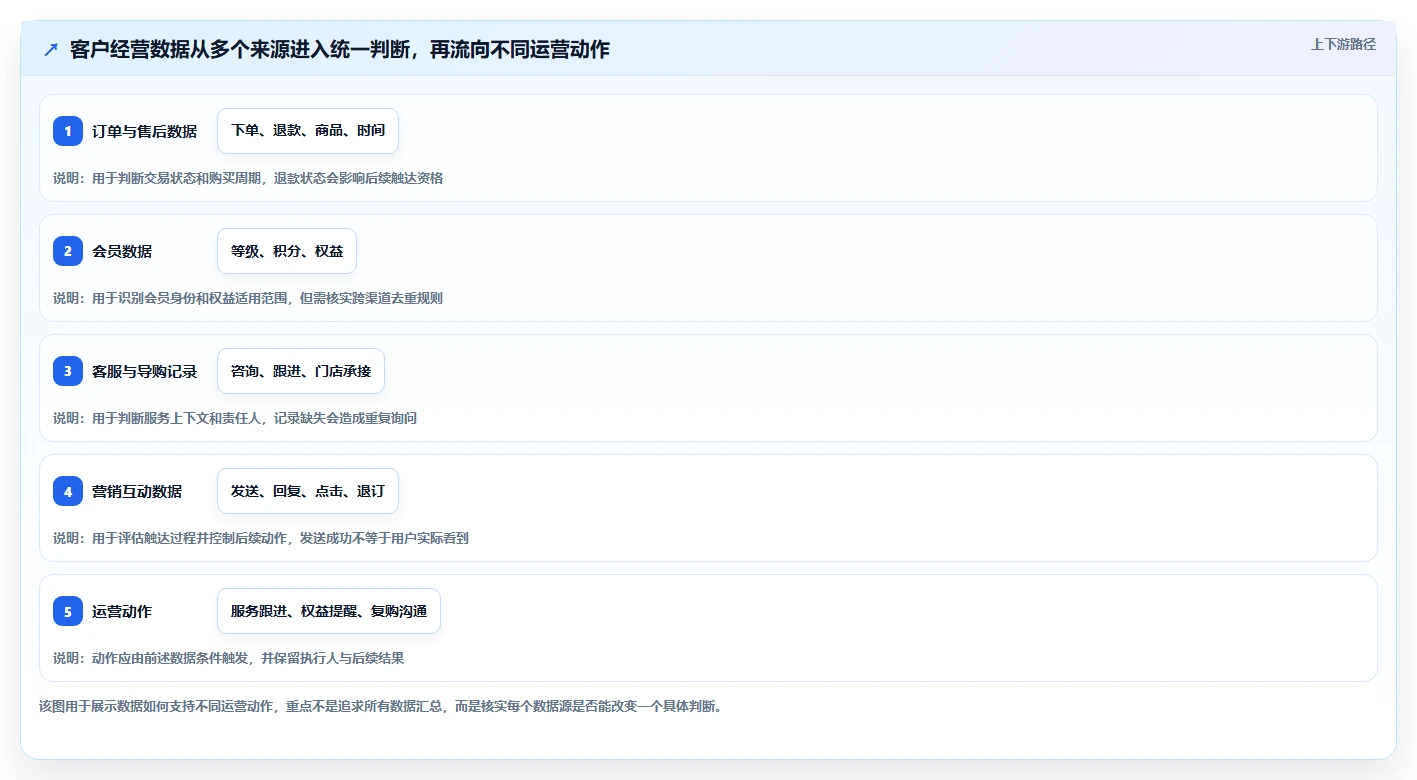
Task: Click the note about 发送成功不等于用户实际看到
Action: click(x=261, y=538)
